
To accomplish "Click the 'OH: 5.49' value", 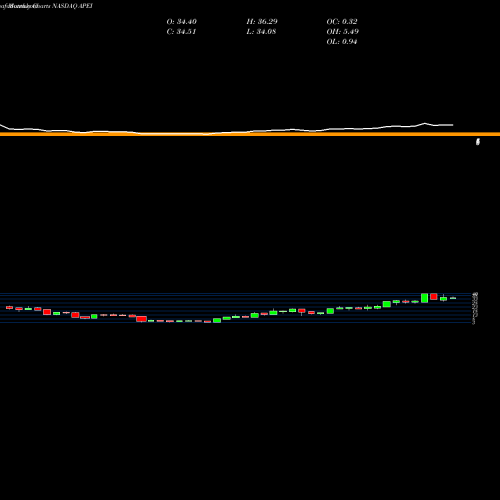I will [343, 32].
